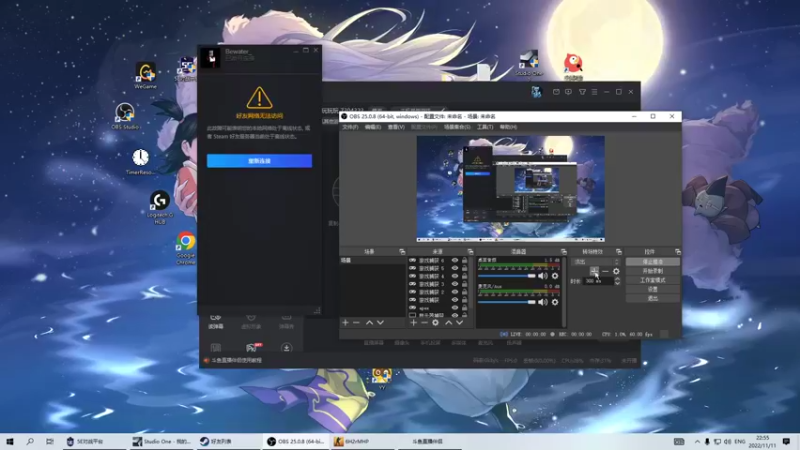The image size is (800, 450).
Task: Click 开始录制 start recording button in OBS
Action: pos(653,271)
